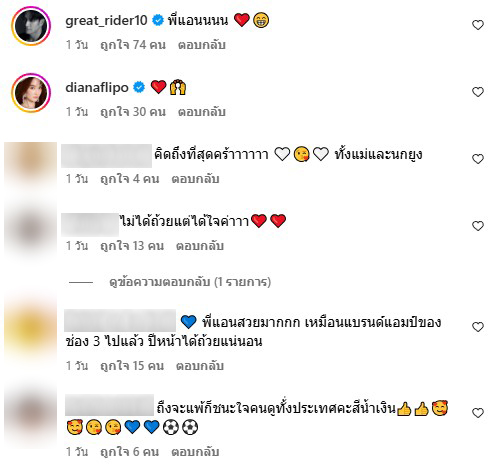This screenshot has height=469, width=495.
Task: Open dianaflipo's profile picture
Action: [31, 93]
